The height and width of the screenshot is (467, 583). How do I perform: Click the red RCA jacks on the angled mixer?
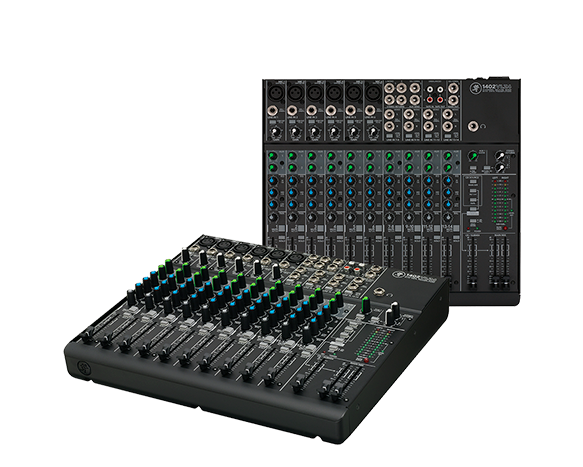[x=352, y=268]
